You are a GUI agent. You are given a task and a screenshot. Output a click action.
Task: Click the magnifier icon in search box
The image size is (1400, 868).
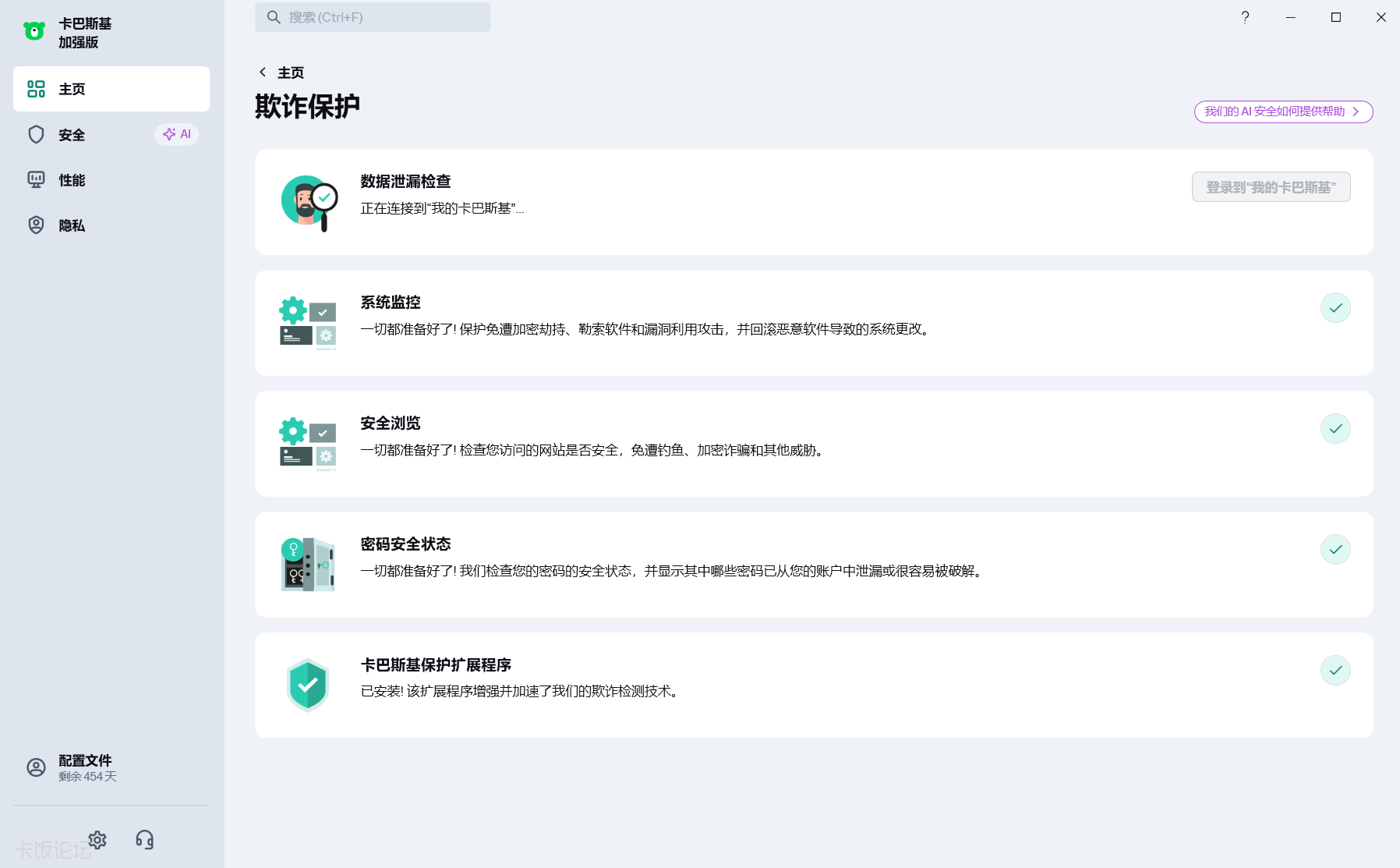pyautogui.click(x=274, y=17)
